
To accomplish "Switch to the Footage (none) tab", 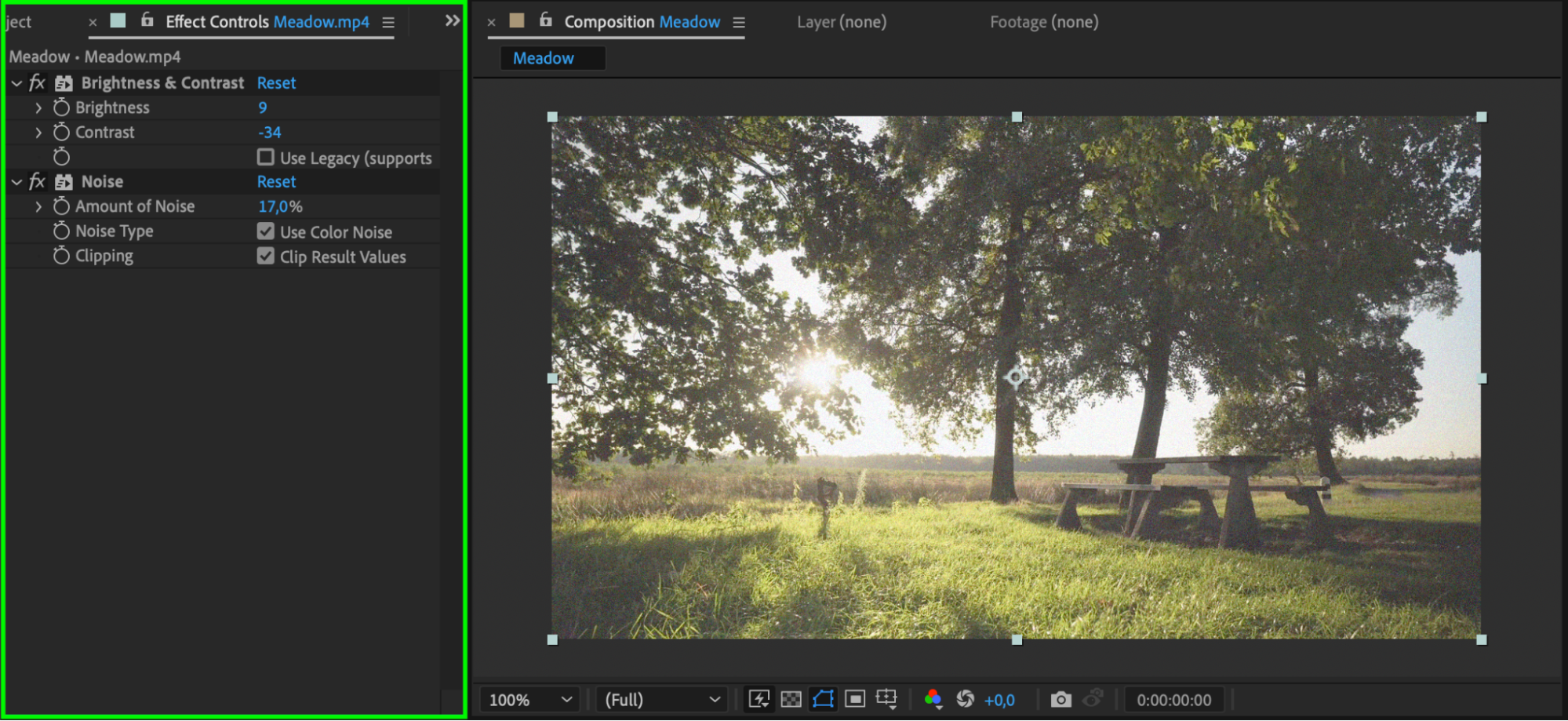I will [1044, 22].
